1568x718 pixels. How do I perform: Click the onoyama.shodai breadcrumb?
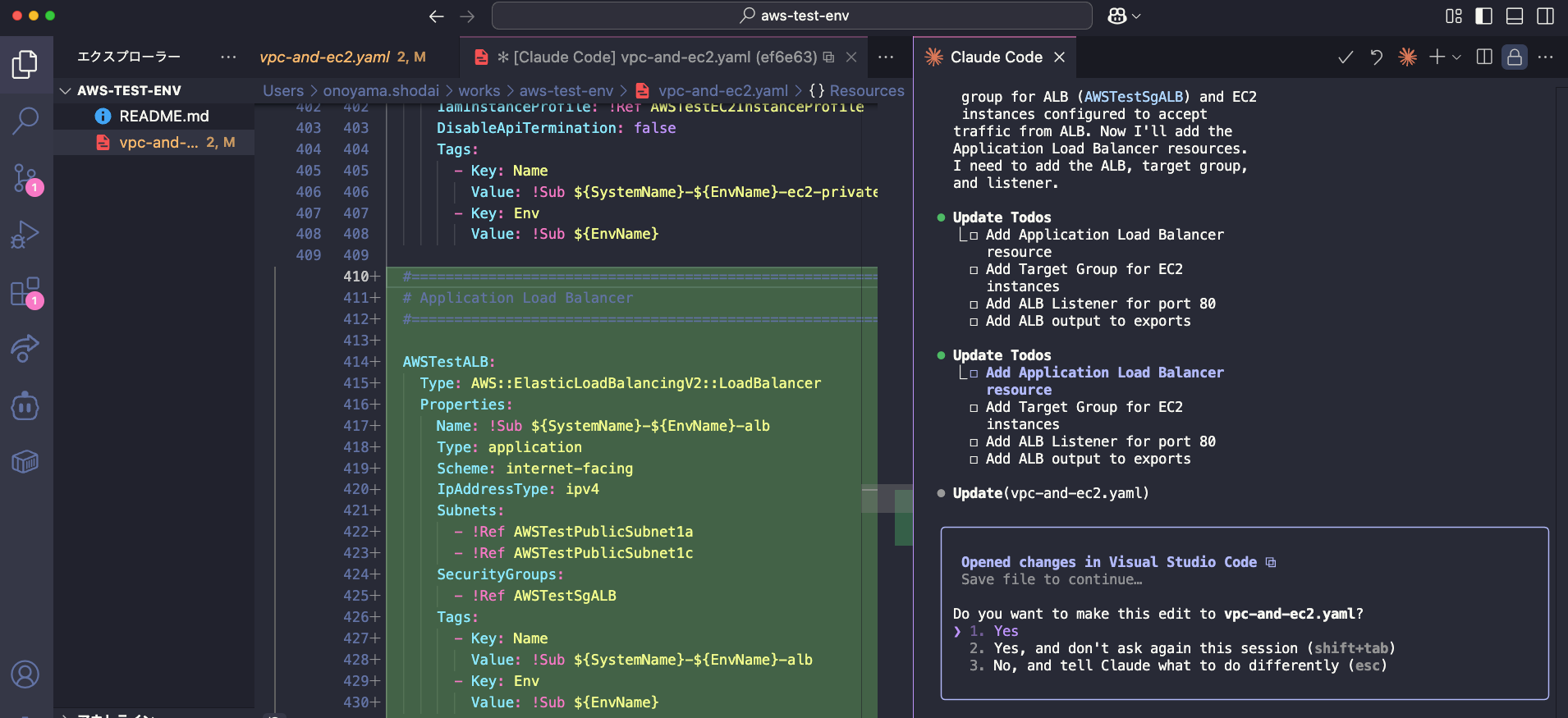click(x=382, y=91)
